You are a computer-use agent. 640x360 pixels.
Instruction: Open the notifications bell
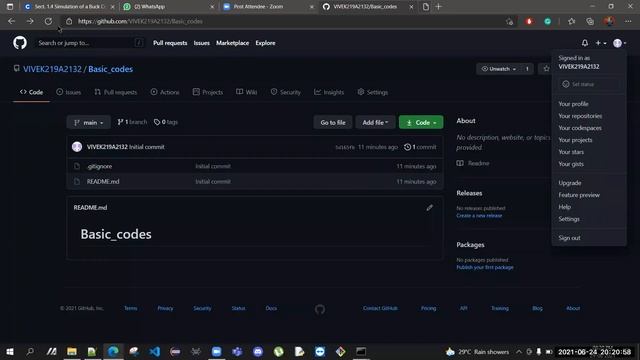point(584,43)
